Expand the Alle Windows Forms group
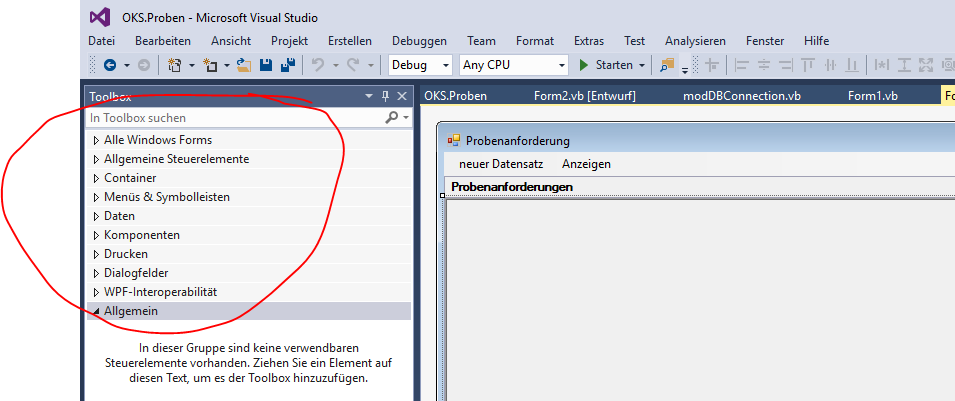This screenshot has height=401, width=955. (x=96, y=140)
